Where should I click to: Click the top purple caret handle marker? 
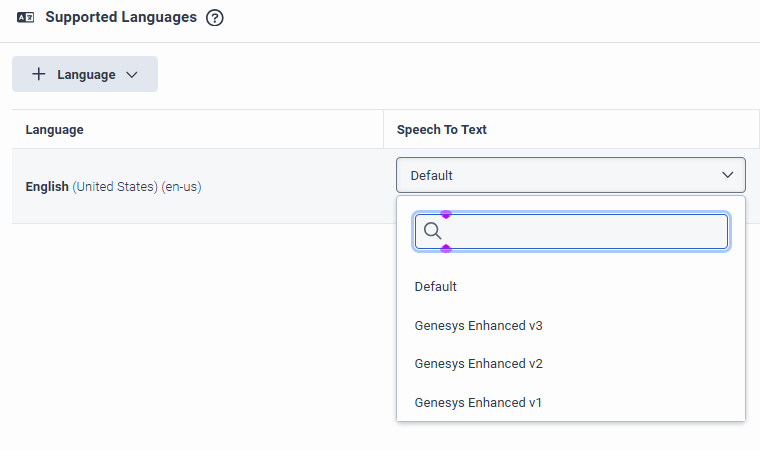[x=446, y=214]
